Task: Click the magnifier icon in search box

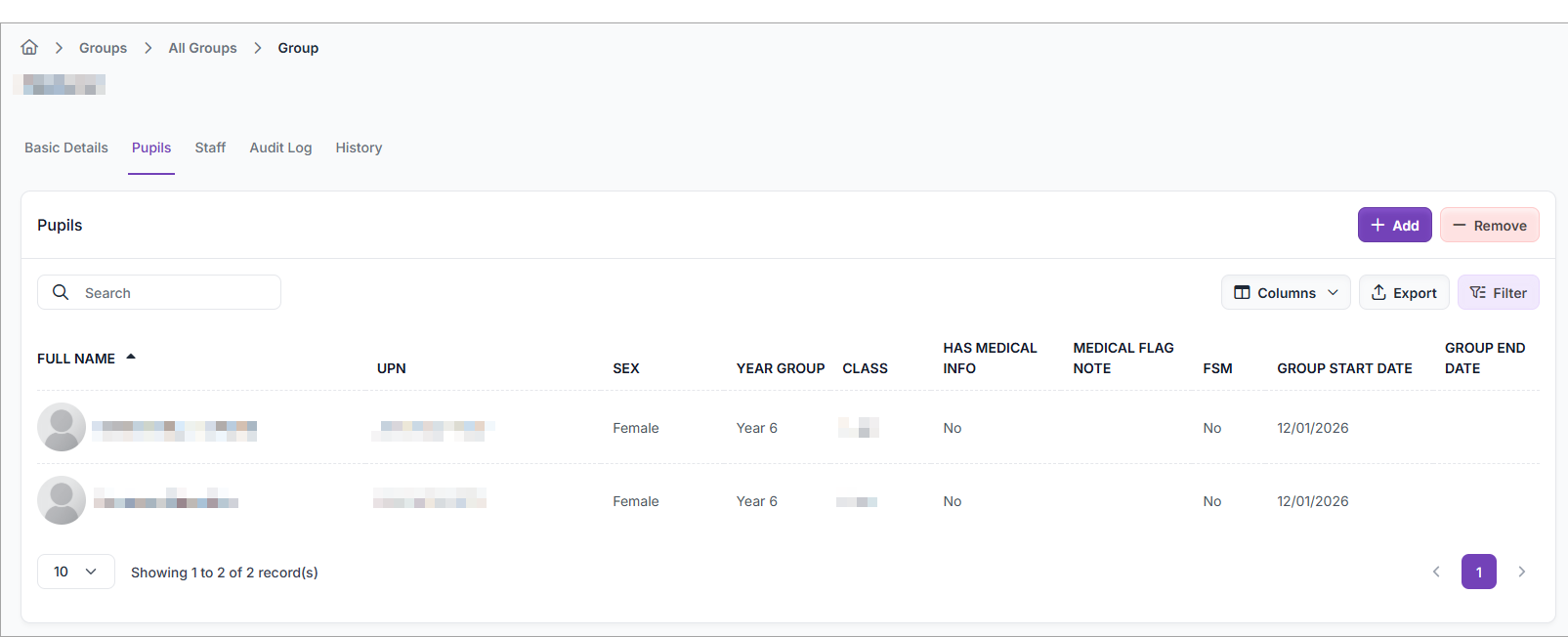Action: click(61, 292)
